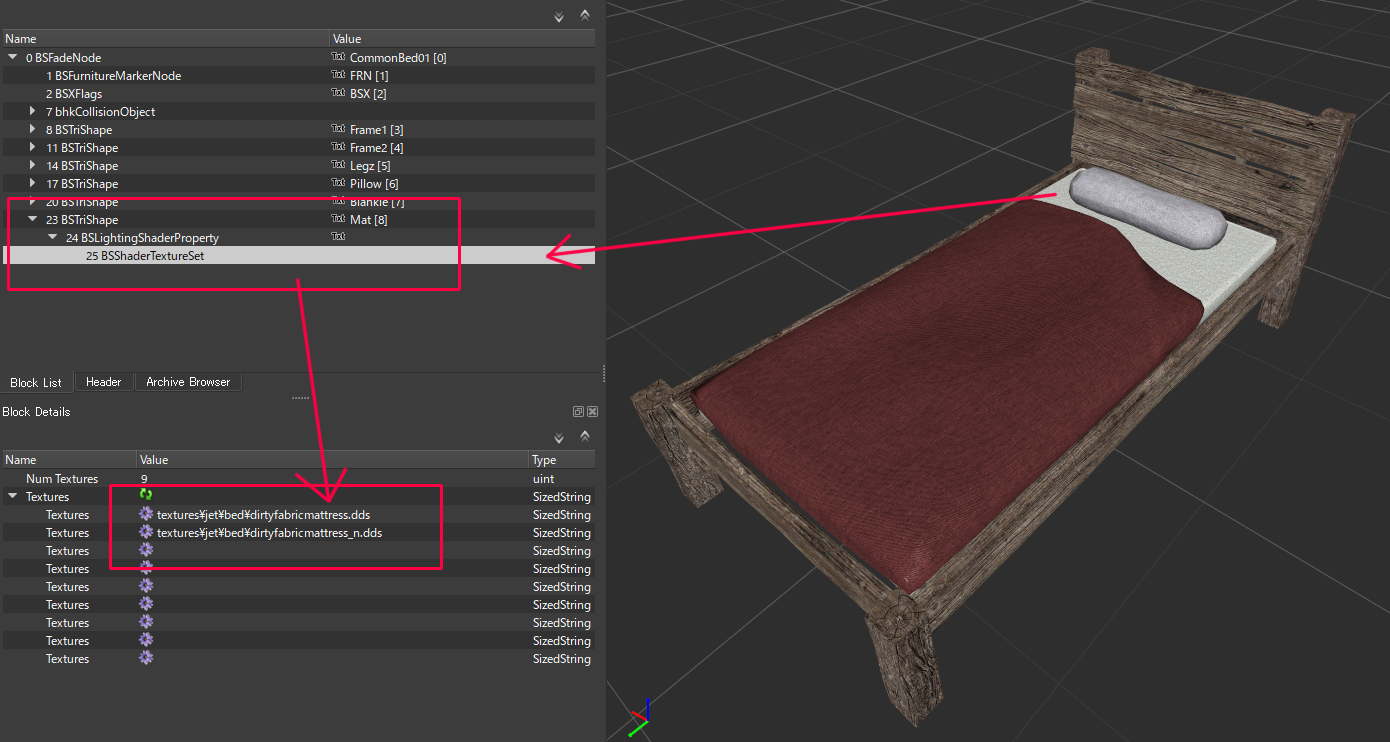The image size is (1390, 742).
Task: Open the Archive Browser tab
Action: (x=188, y=382)
